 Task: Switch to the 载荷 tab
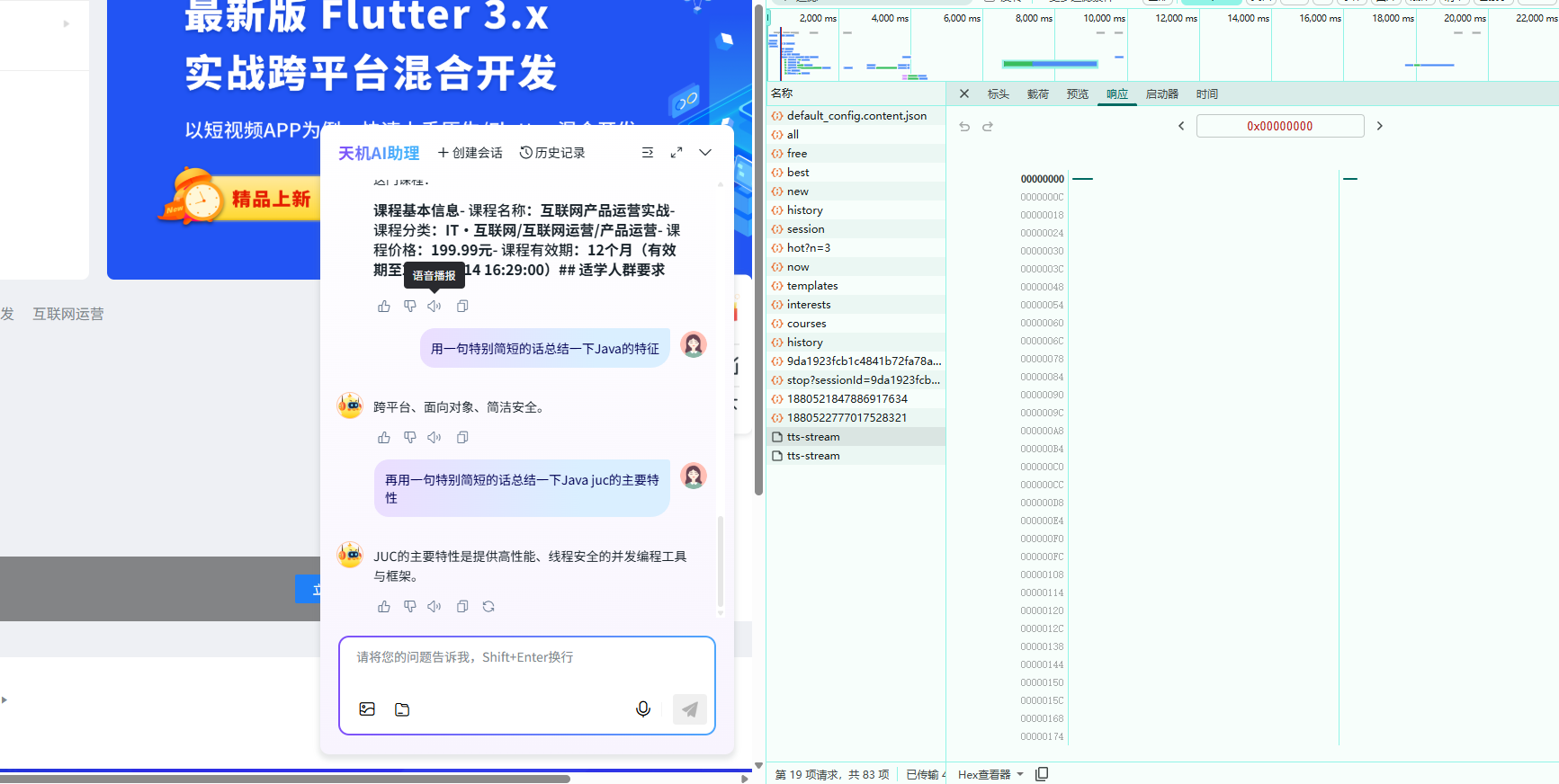1038,94
